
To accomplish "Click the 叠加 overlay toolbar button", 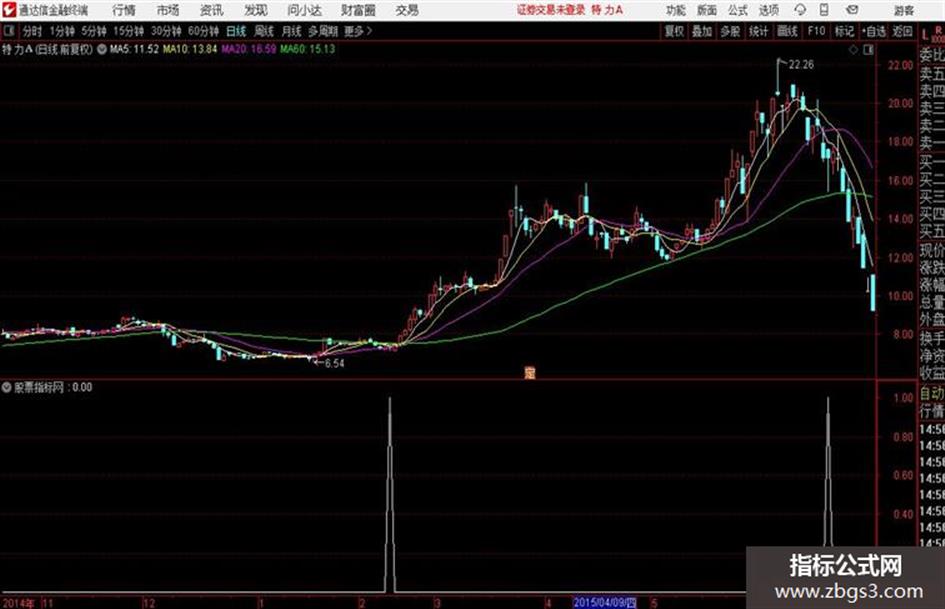I will click(702, 31).
